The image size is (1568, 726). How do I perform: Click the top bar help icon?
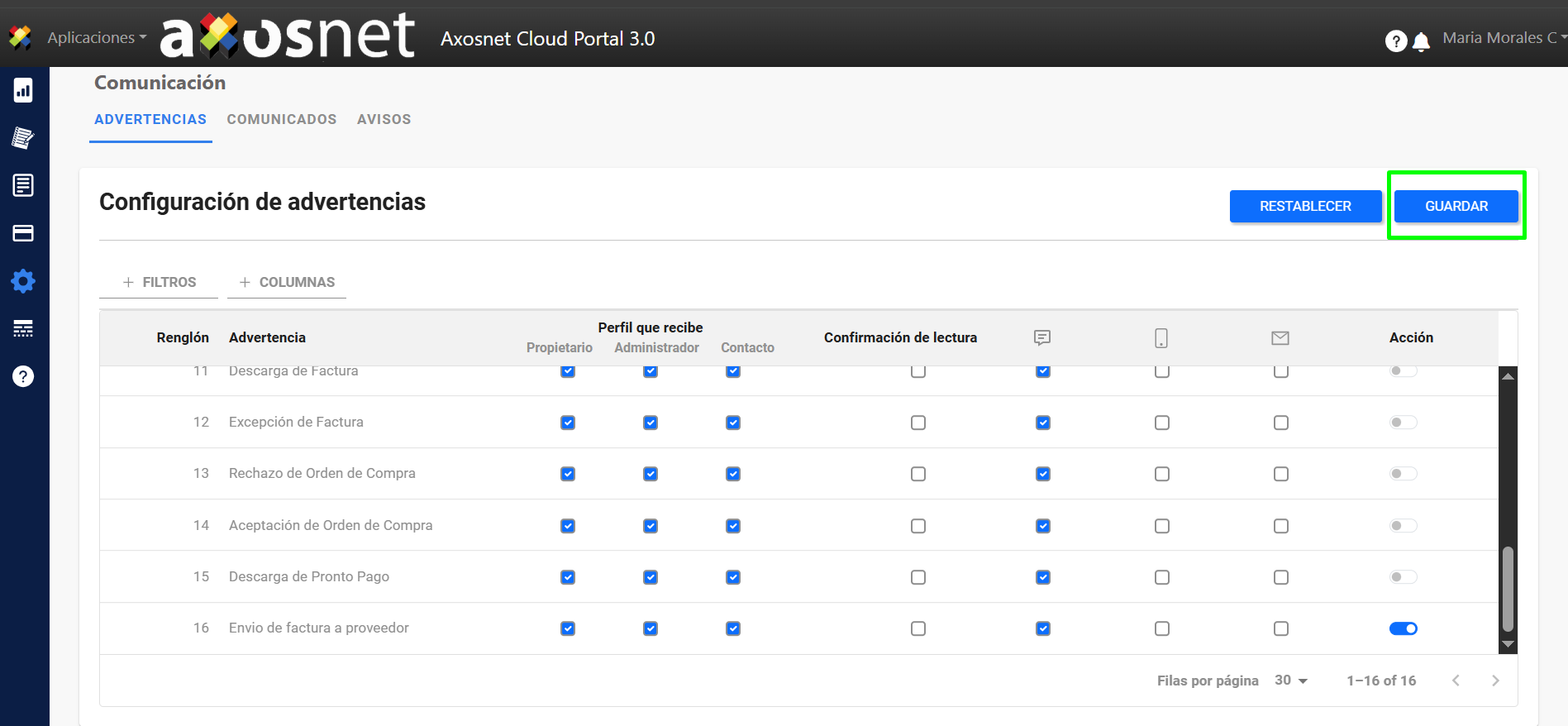1395,41
